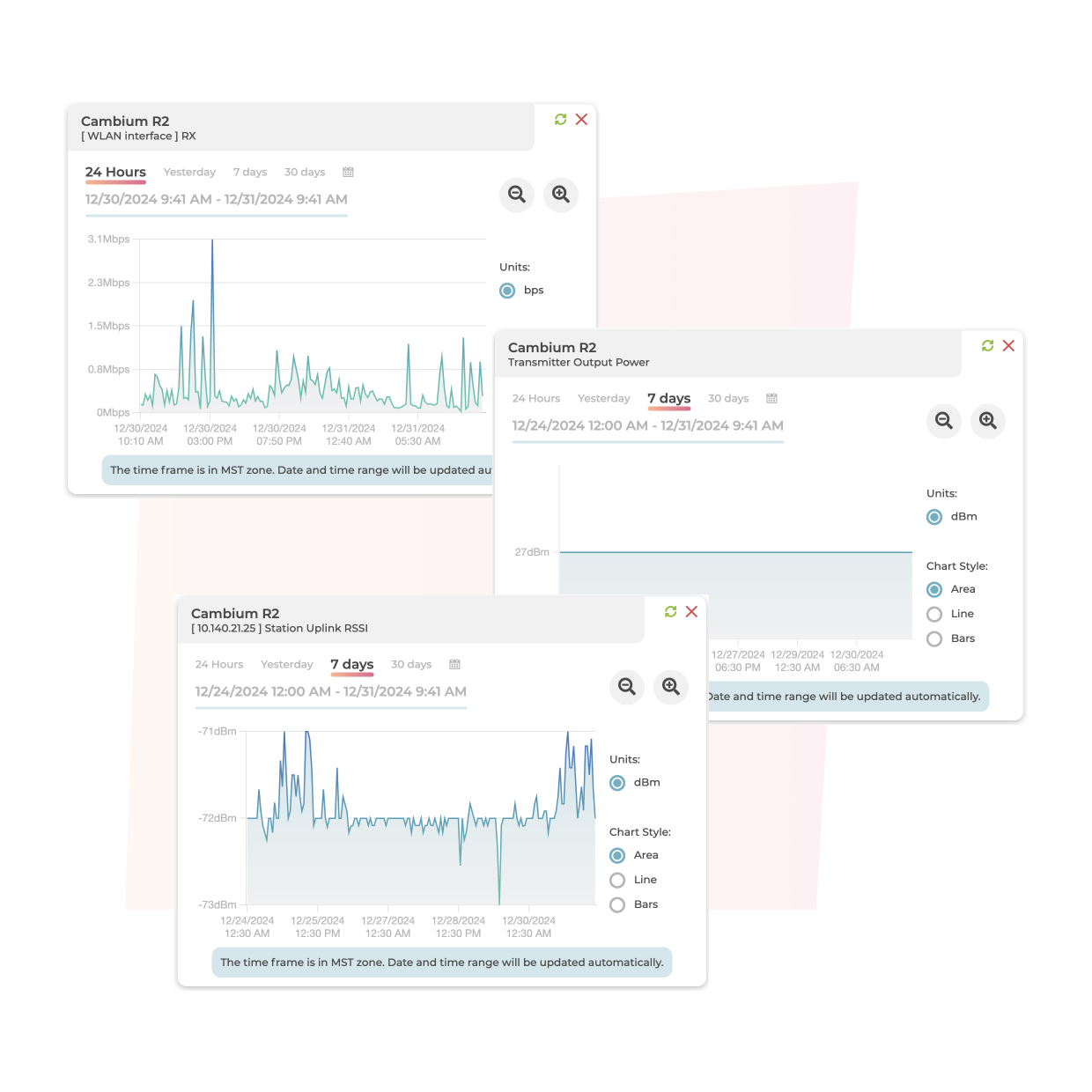The height and width of the screenshot is (1092, 1092).
Task: Switch to Yesterday in WLAN RX panel
Action: [189, 172]
